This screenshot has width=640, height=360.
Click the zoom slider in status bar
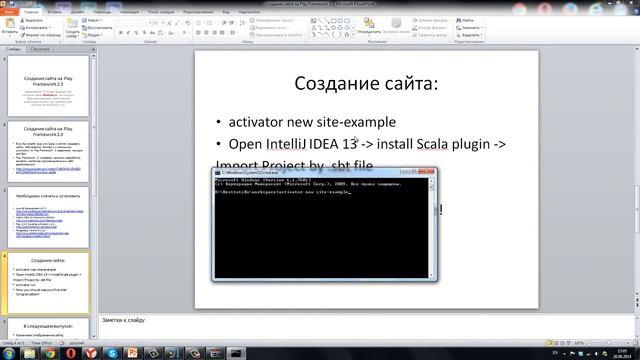608,343
